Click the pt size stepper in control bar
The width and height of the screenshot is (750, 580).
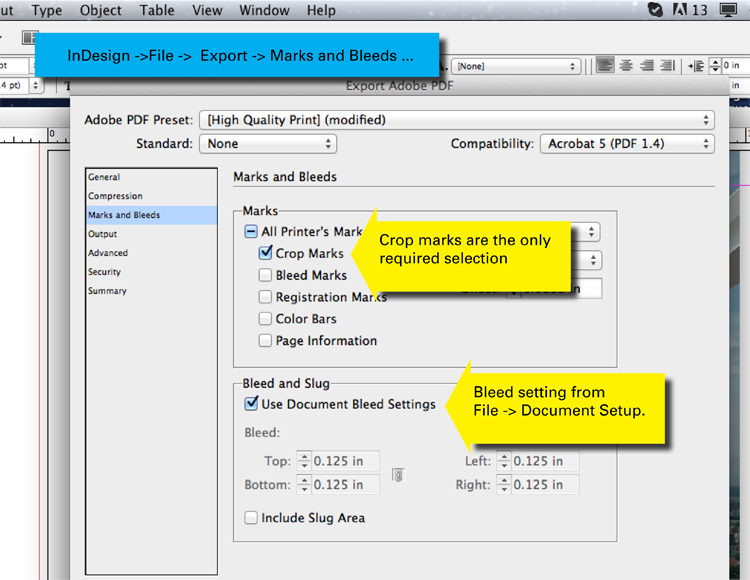click(x=35, y=86)
